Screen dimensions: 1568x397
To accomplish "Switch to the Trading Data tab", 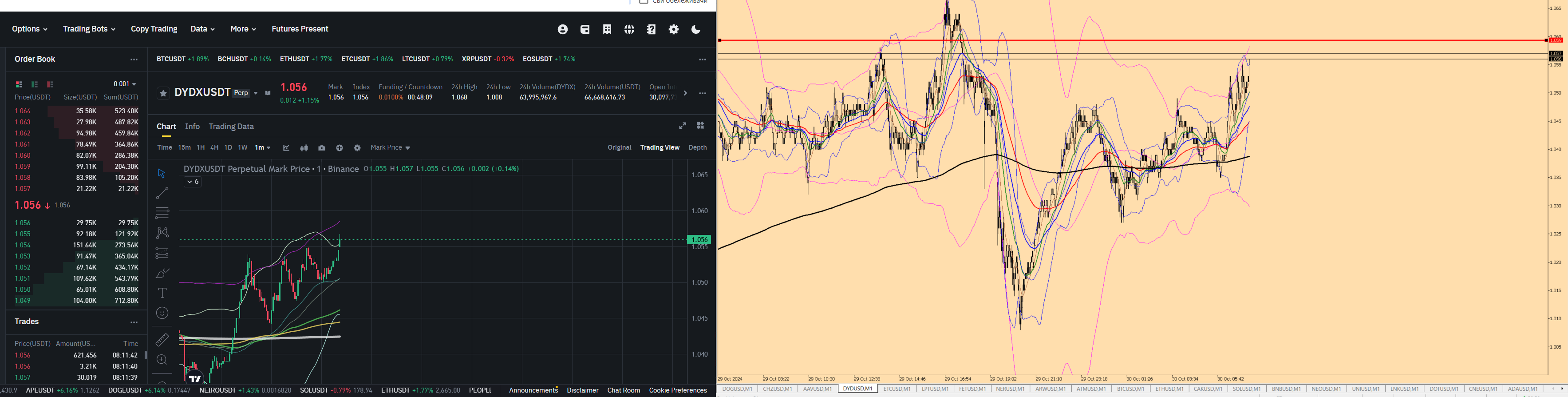I will click(x=231, y=127).
